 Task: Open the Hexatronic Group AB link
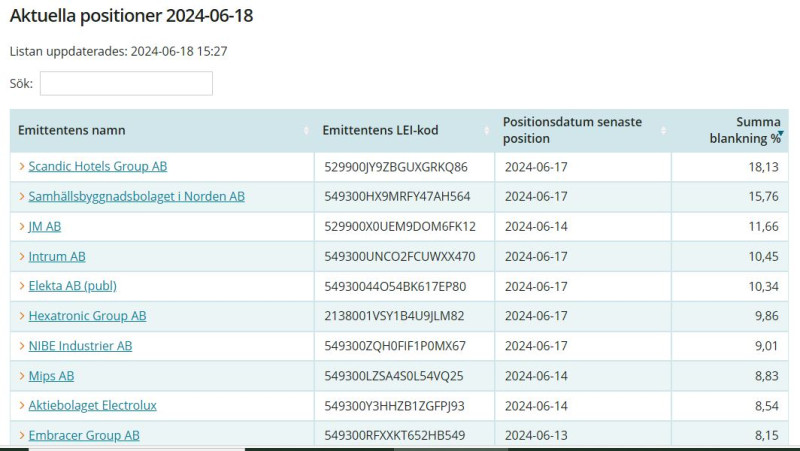(x=87, y=316)
